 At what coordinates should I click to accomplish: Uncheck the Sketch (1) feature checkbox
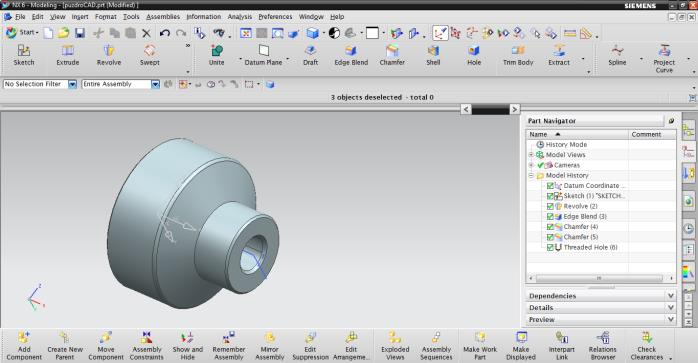coord(550,196)
